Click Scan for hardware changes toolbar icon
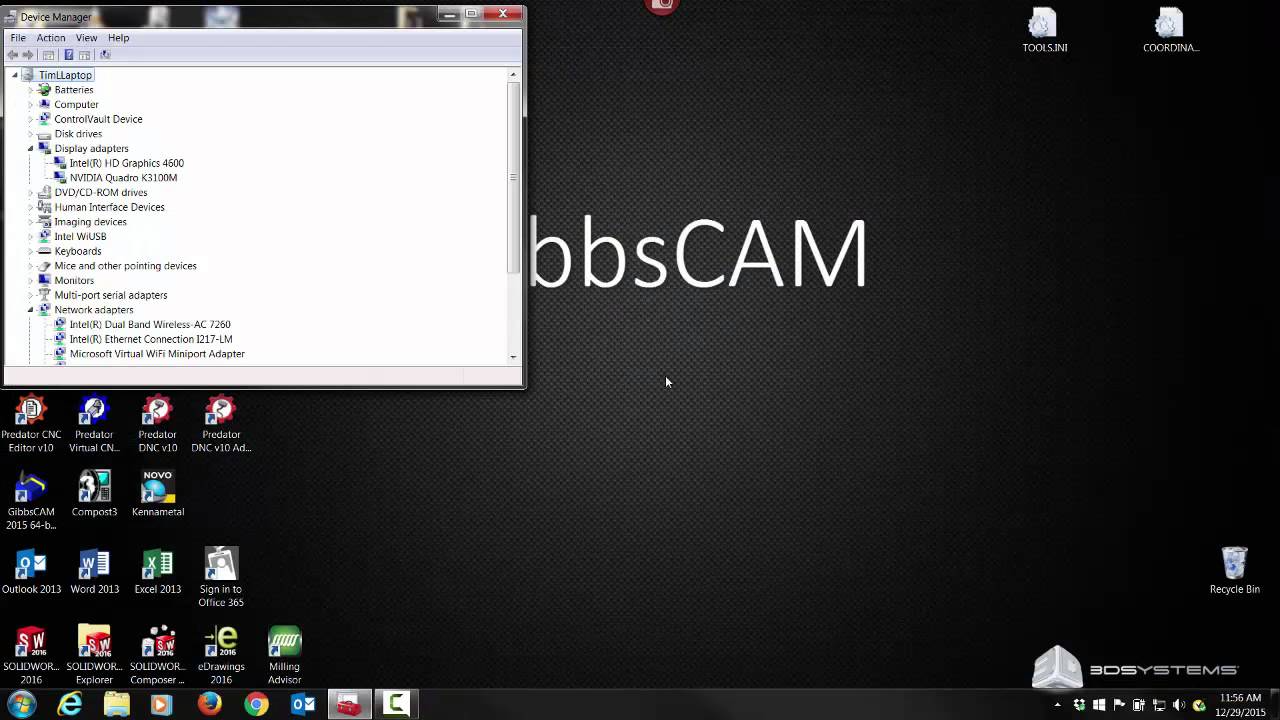 click(105, 55)
